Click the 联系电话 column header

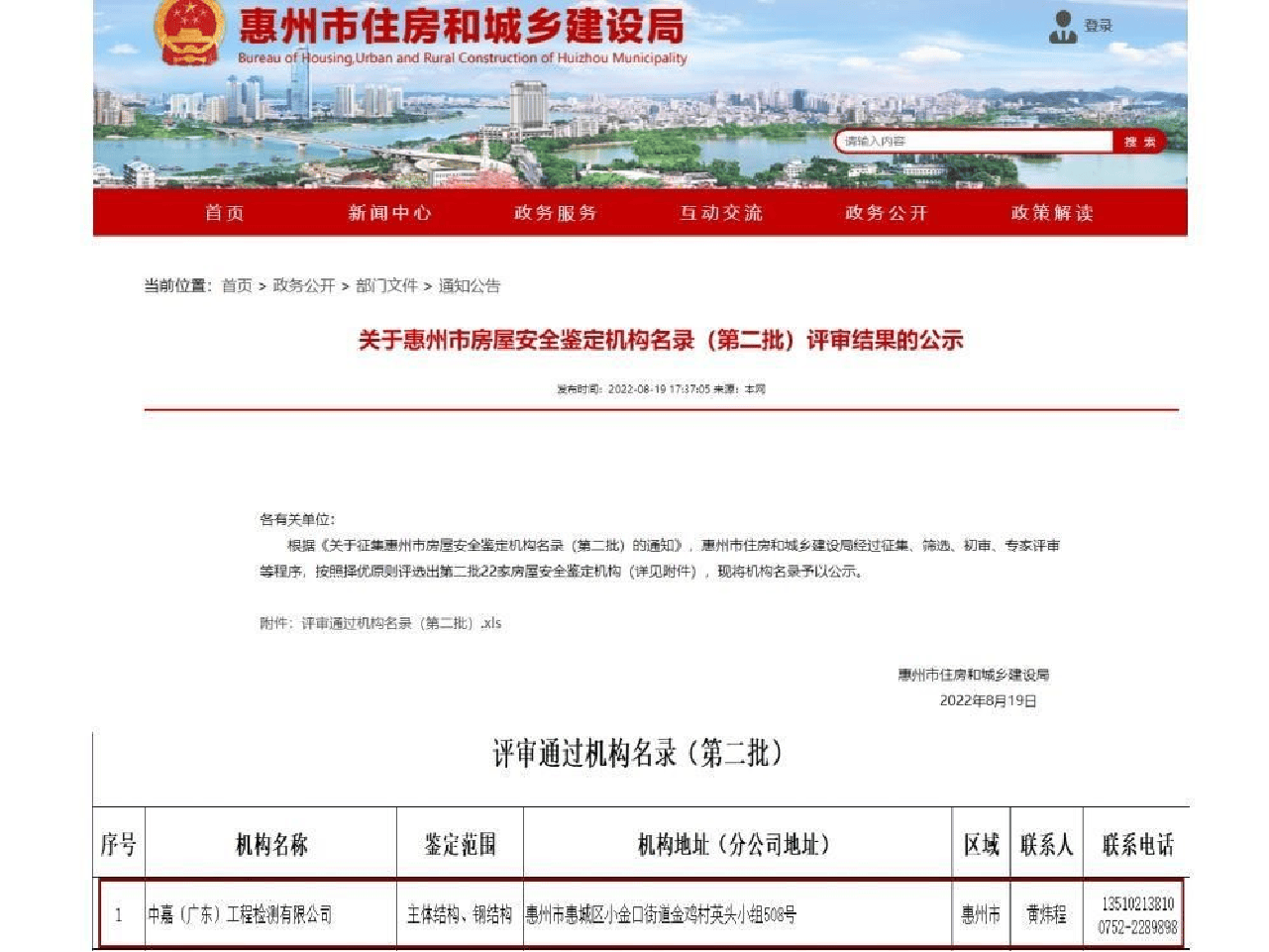point(1137,845)
